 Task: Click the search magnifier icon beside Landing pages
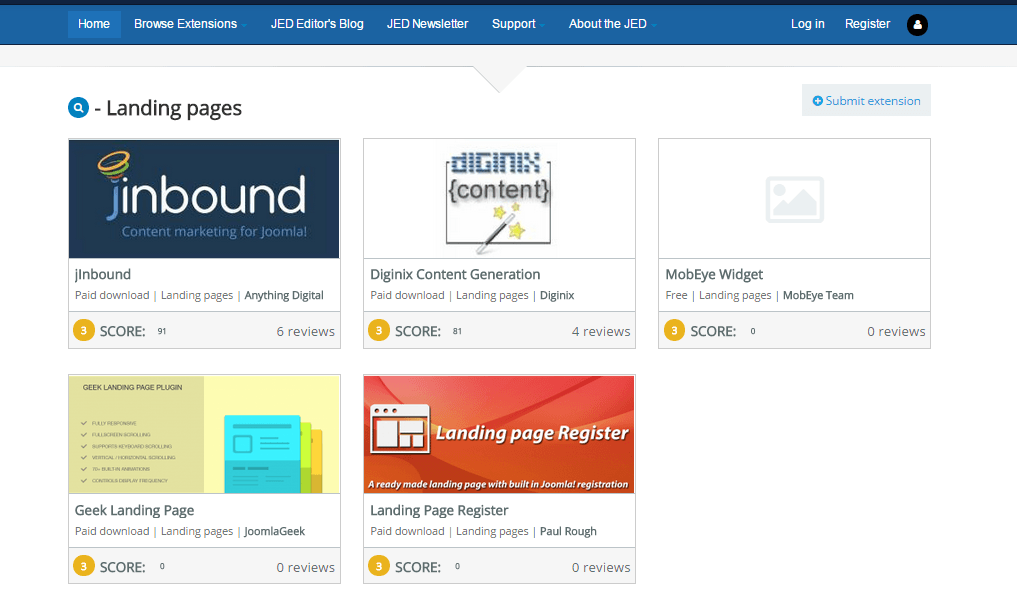pos(78,108)
